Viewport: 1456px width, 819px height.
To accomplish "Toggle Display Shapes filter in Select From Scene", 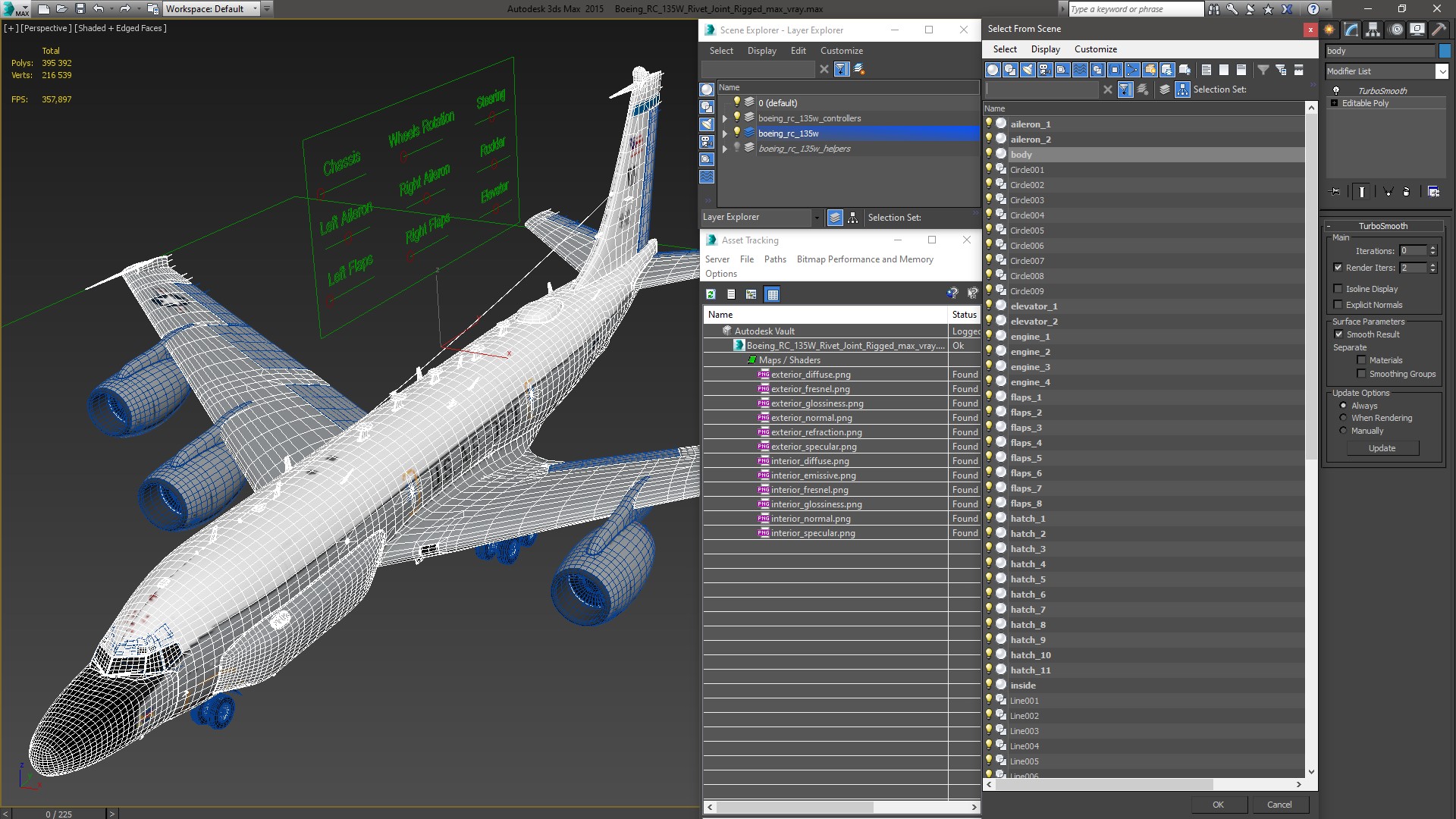I will tap(1010, 70).
